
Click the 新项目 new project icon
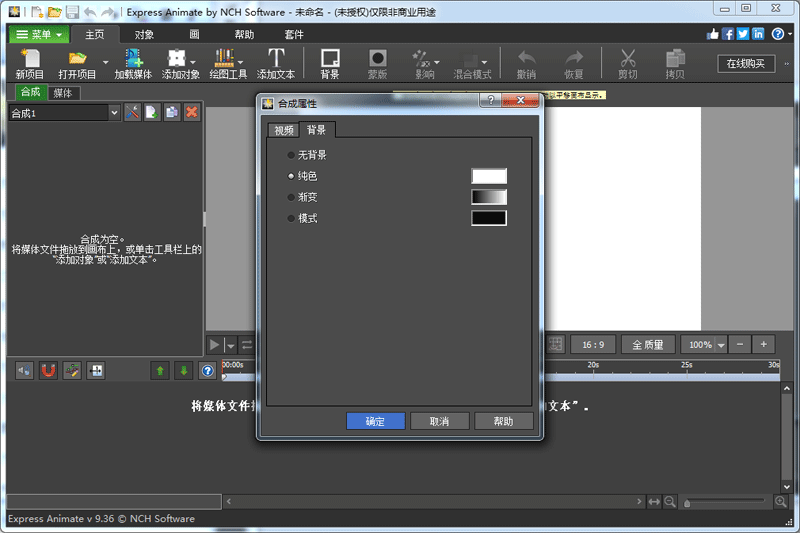30,63
